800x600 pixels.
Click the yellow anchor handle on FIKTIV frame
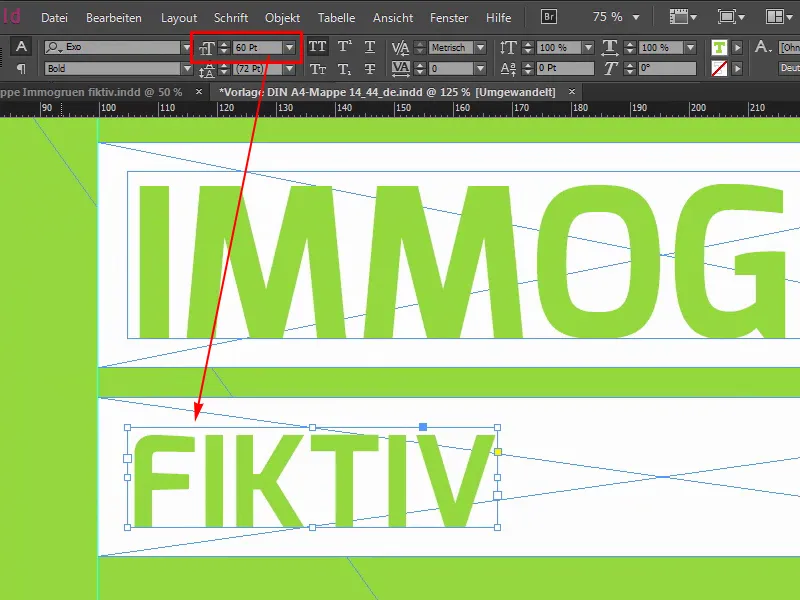click(498, 452)
